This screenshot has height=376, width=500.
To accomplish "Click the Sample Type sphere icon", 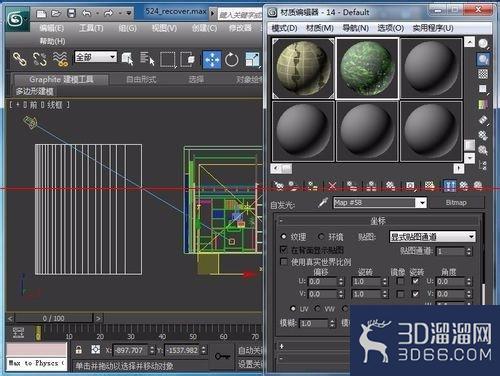I will coord(483,44).
